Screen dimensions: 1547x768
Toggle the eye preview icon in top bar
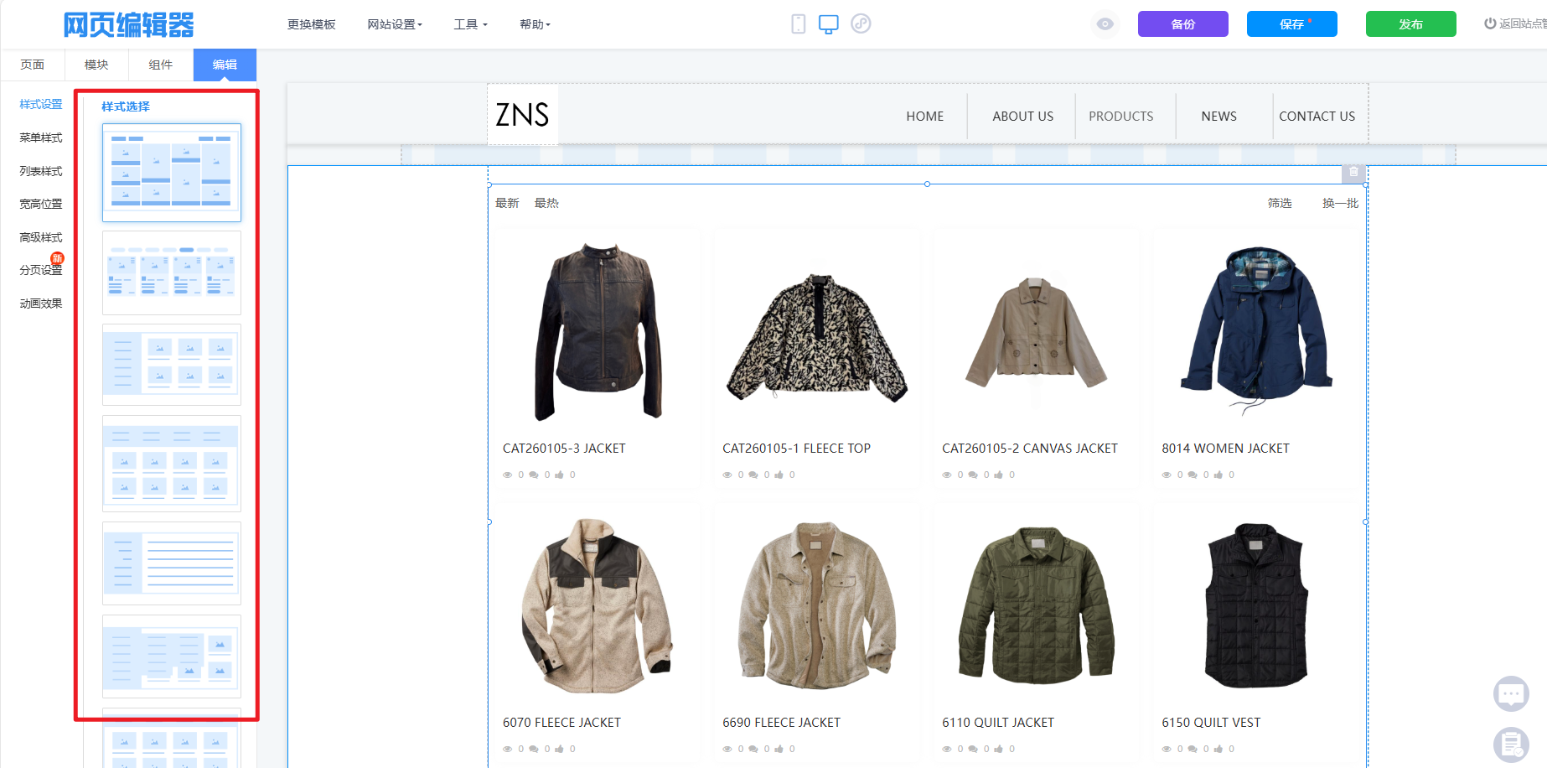pos(1105,24)
